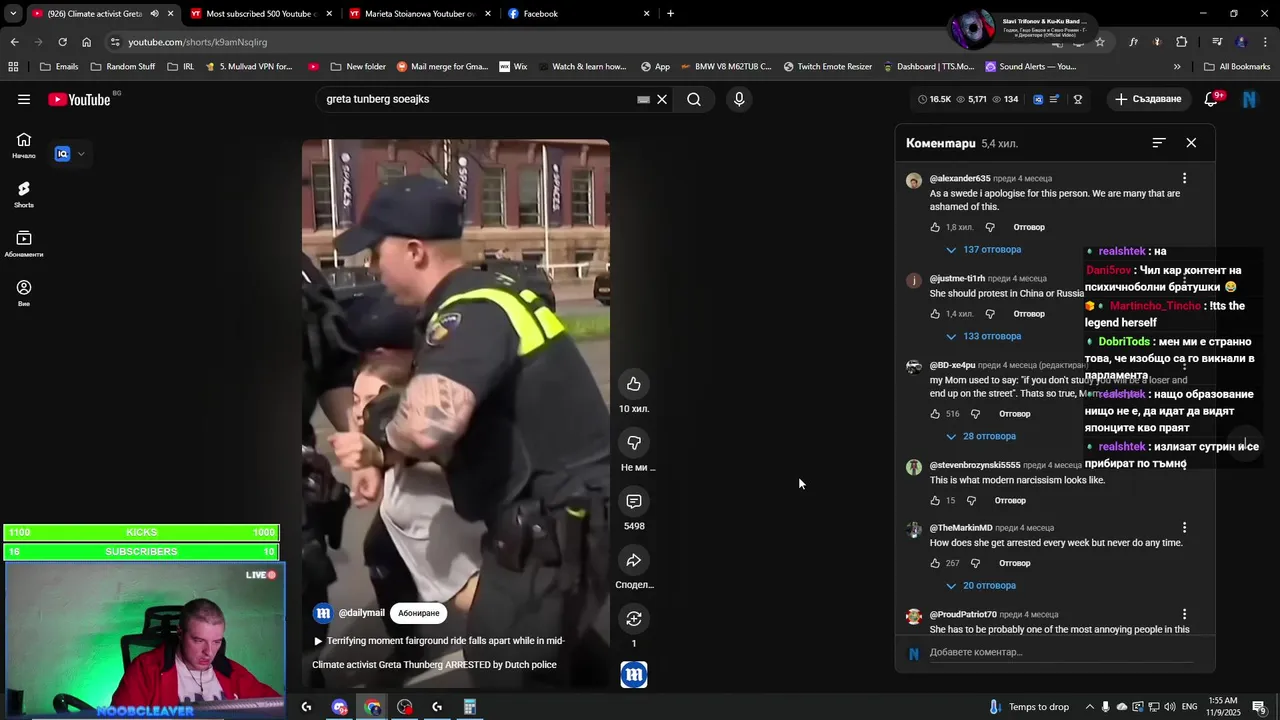Viewport: 1280px width, 720px height.
Task: Open the YouTube hamburger guide menu
Action: tap(24, 99)
